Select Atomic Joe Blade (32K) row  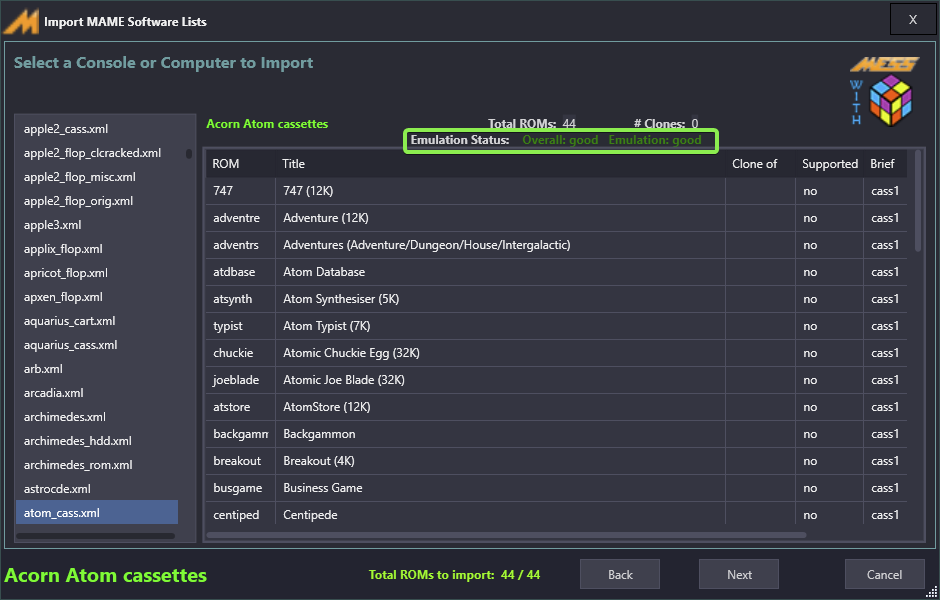556,379
